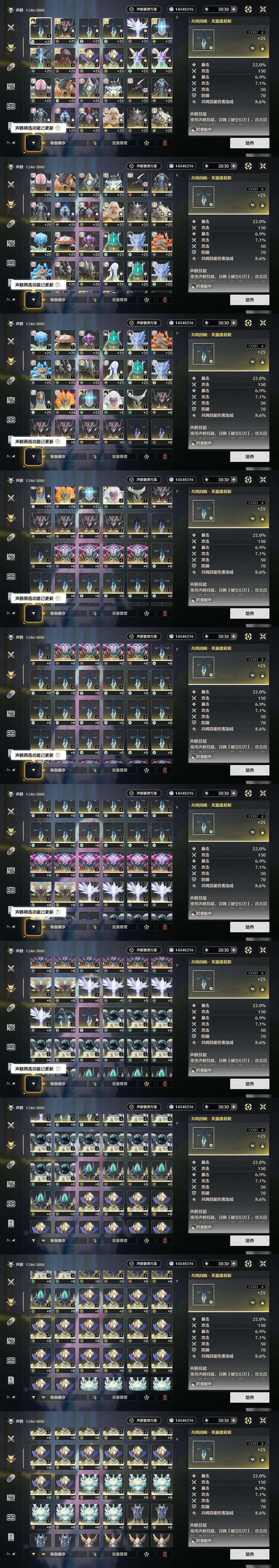Click the 培养 button in topmost detail panel
The width and height of the screenshot is (279, 1568).
[x=250, y=143]
